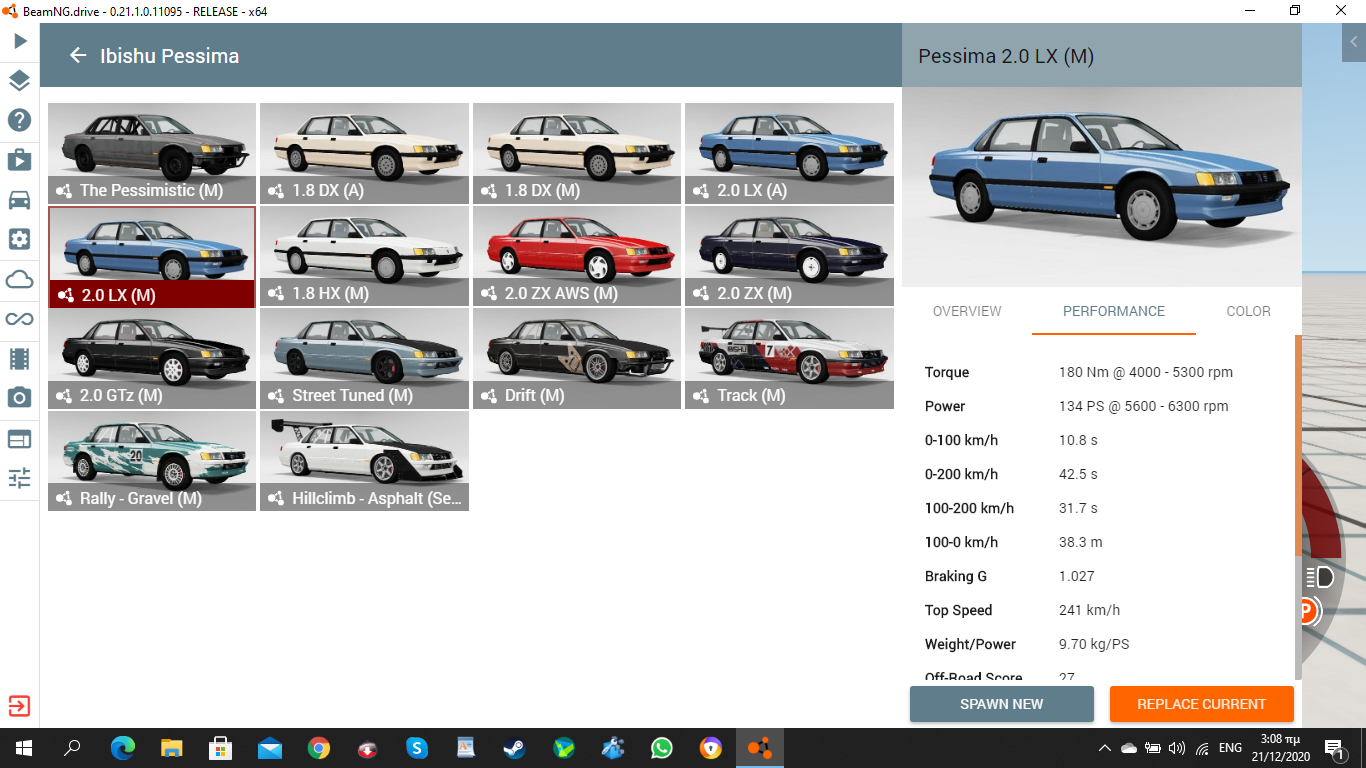Click the 100-200 km/h 31.7 s value
Image resolution: width=1366 pixels, height=768 pixels.
1078,508
